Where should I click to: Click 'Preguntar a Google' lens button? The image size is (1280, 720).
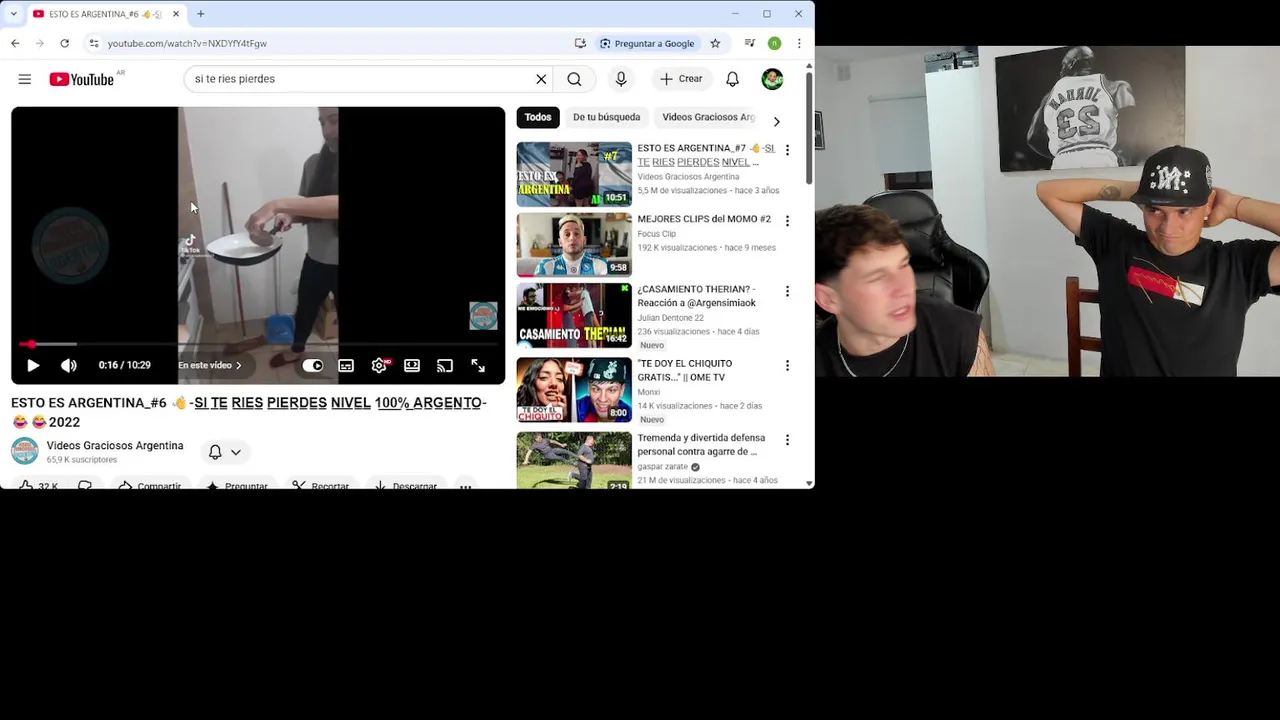pyautogui.click(x=647, y=43)
